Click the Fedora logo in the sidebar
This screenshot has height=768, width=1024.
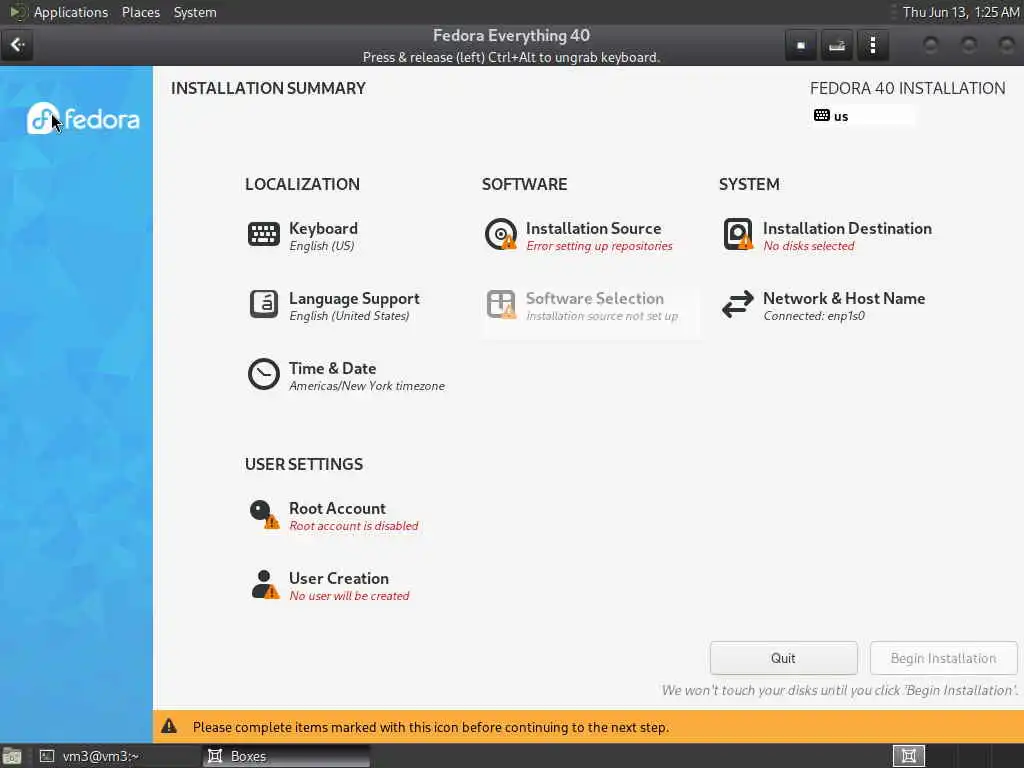(83, 119)
